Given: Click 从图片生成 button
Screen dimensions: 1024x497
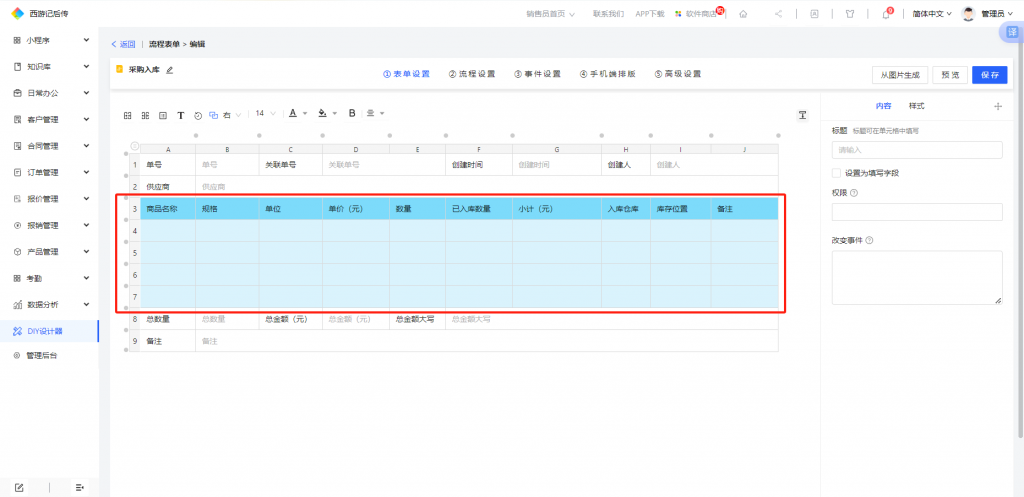Looking at the screenshot, I should pyautogui.click(x=900, y=75).
